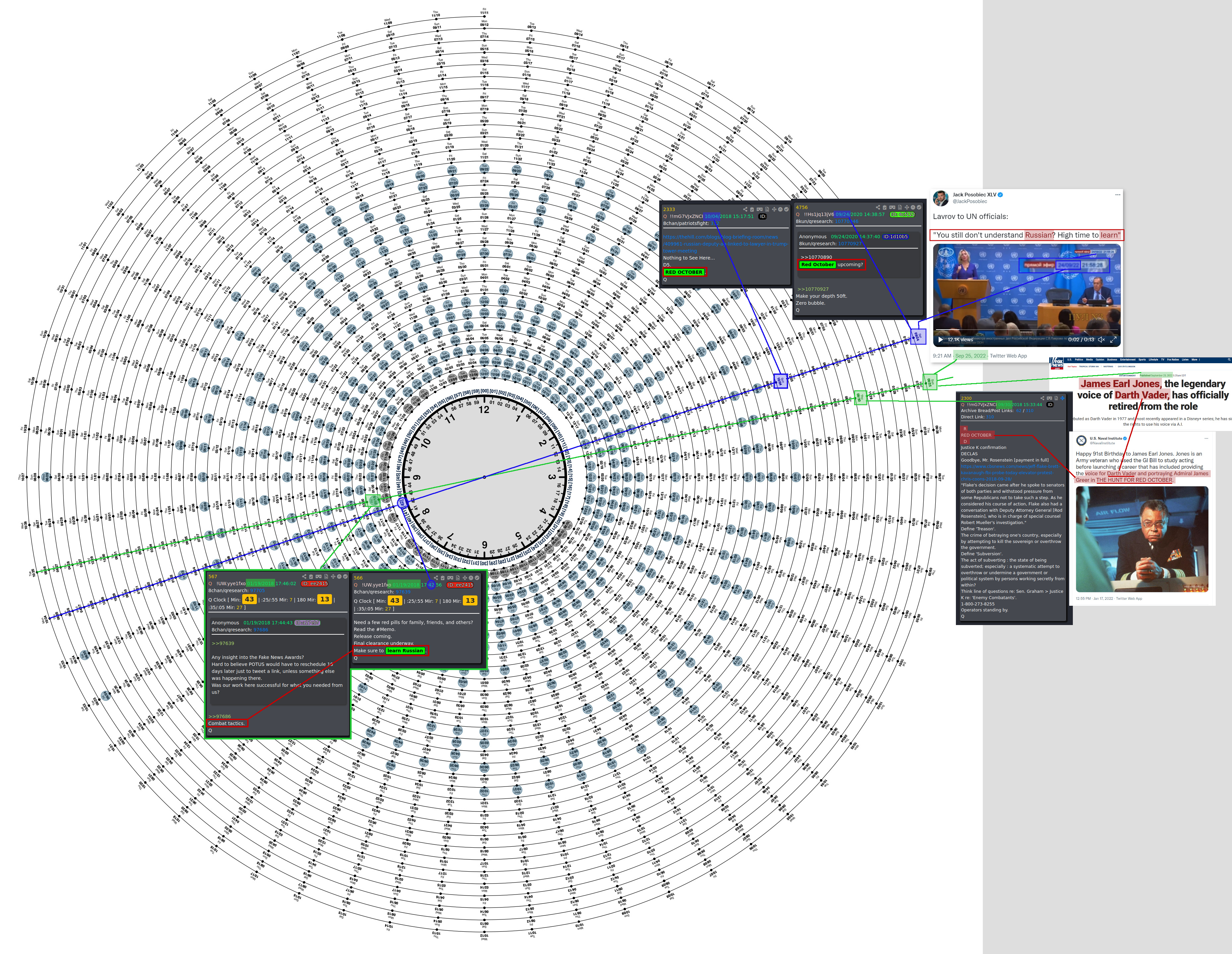This screenshot has width=1232, height=954.
Task: Click quoted reply >>10770927 in post 4756
Action: pos(813,289)
